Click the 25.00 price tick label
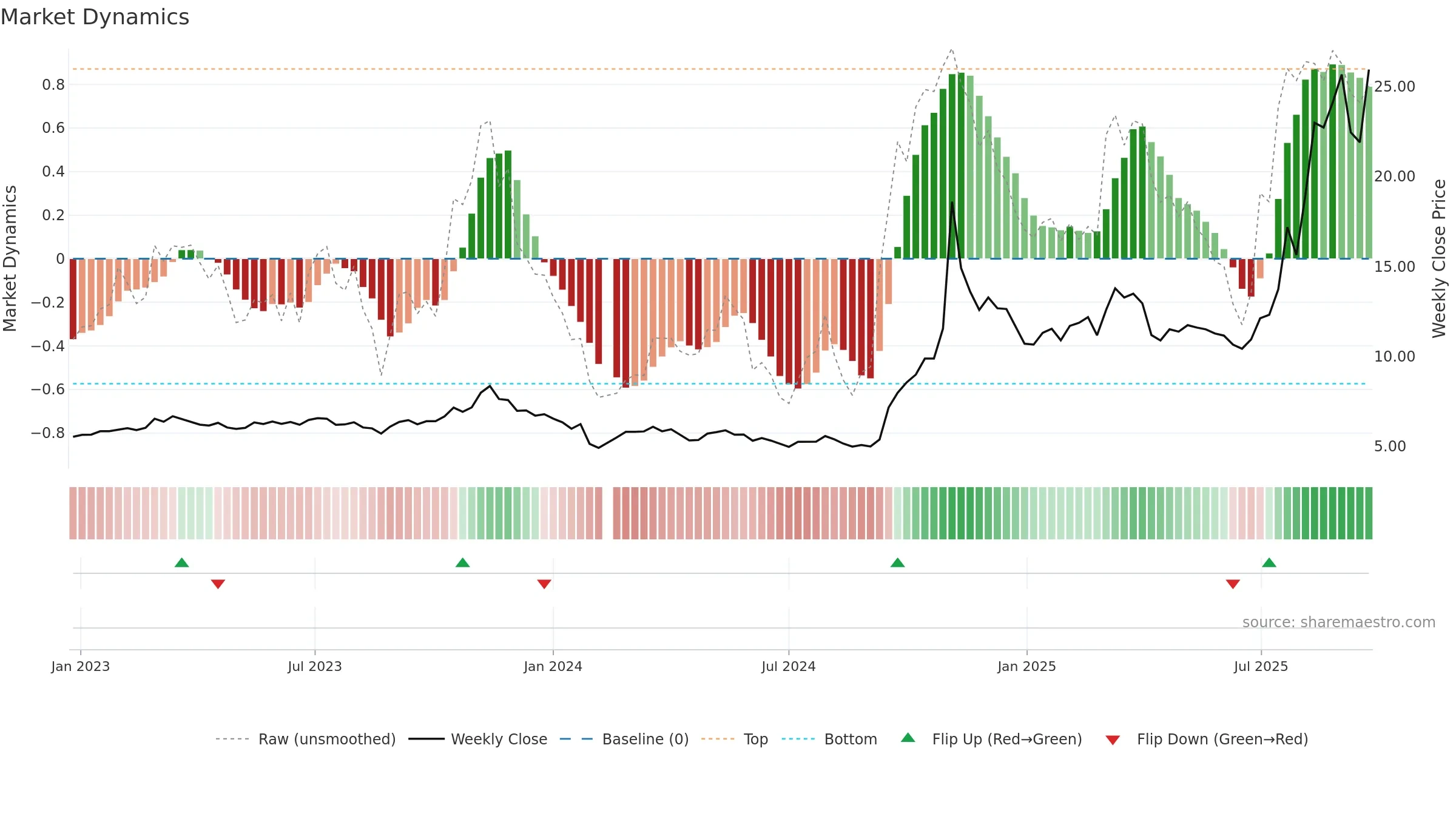The height and width of the screenshot is (819, 1456). 1395,86
